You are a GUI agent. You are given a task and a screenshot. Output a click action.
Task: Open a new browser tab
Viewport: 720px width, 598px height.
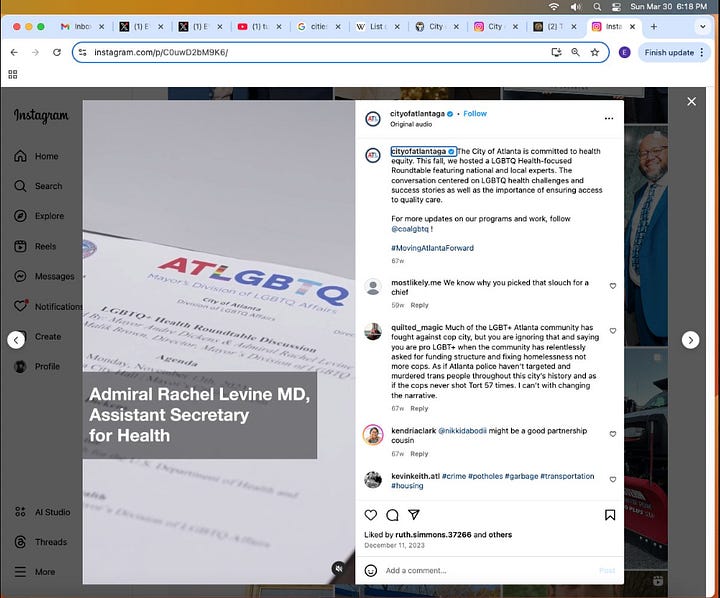tap(653, 27)
